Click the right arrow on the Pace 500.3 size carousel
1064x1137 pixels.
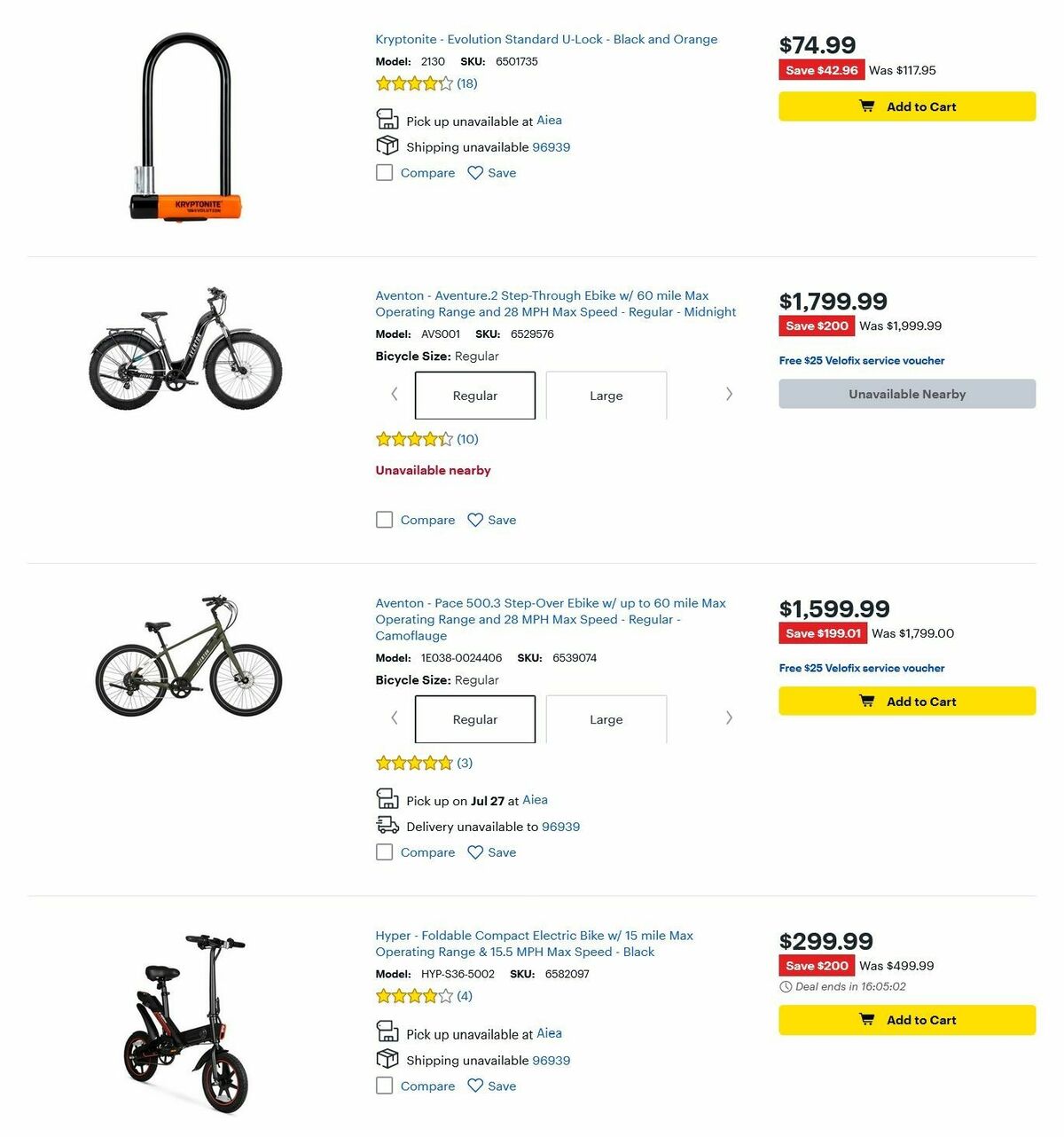click(x=729, y=717)
